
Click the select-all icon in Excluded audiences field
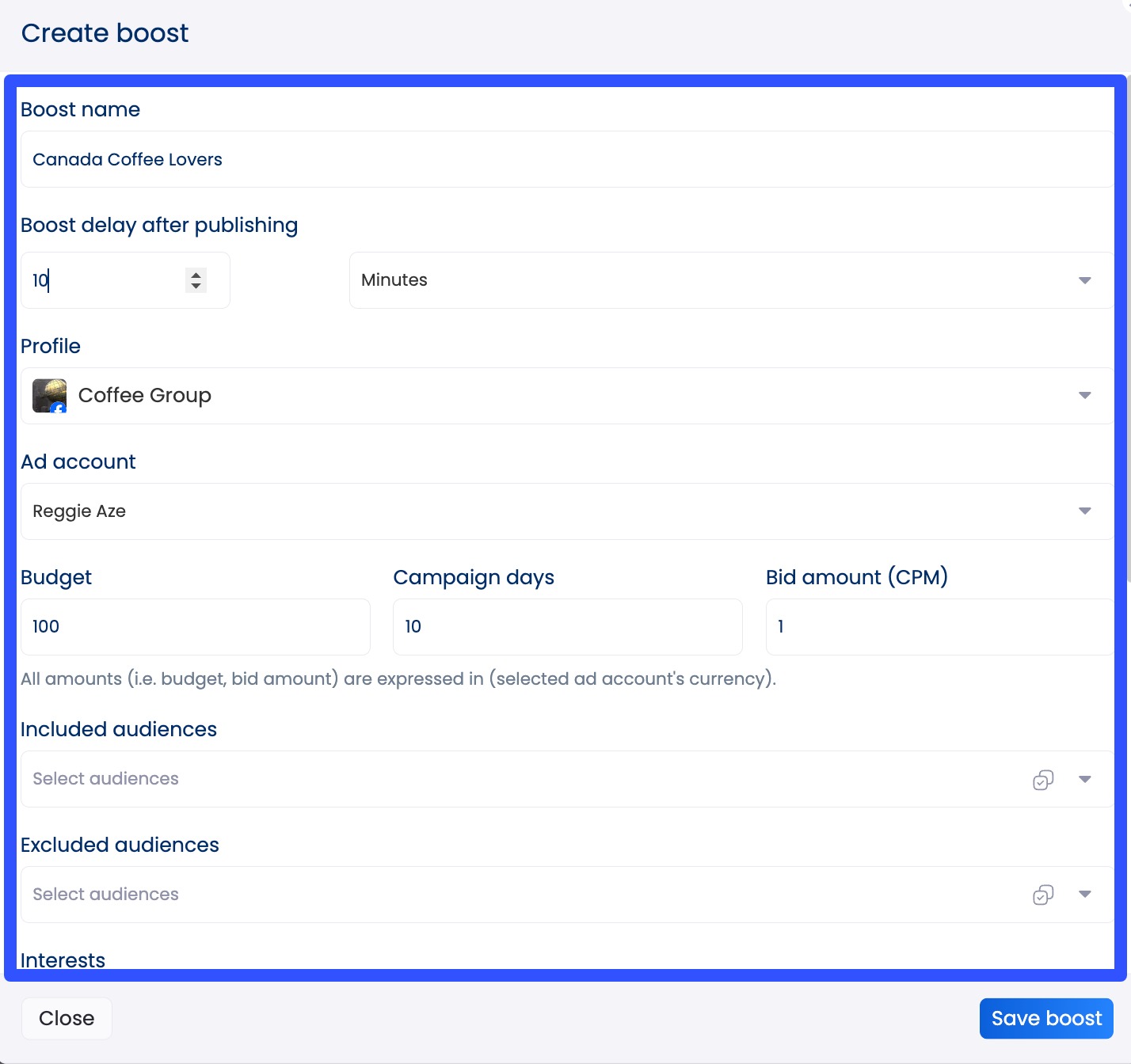[1043, 895]
